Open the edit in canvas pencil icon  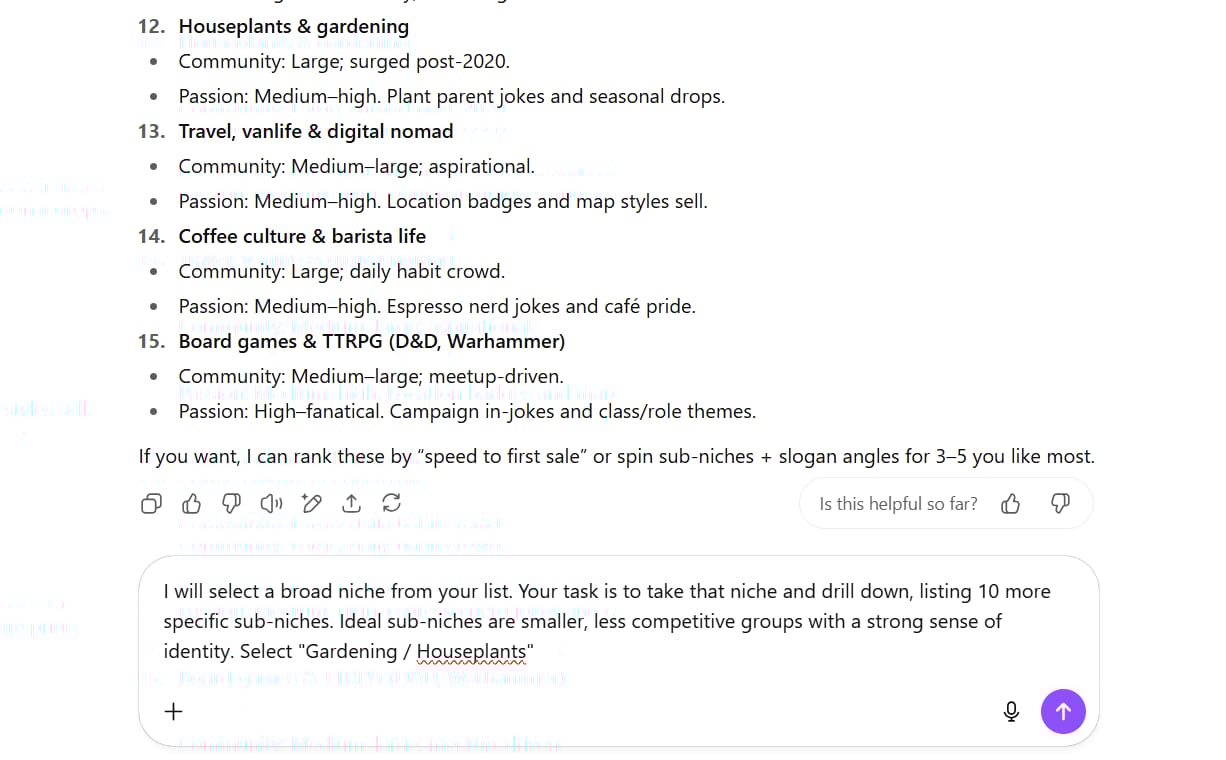[311, 504]
